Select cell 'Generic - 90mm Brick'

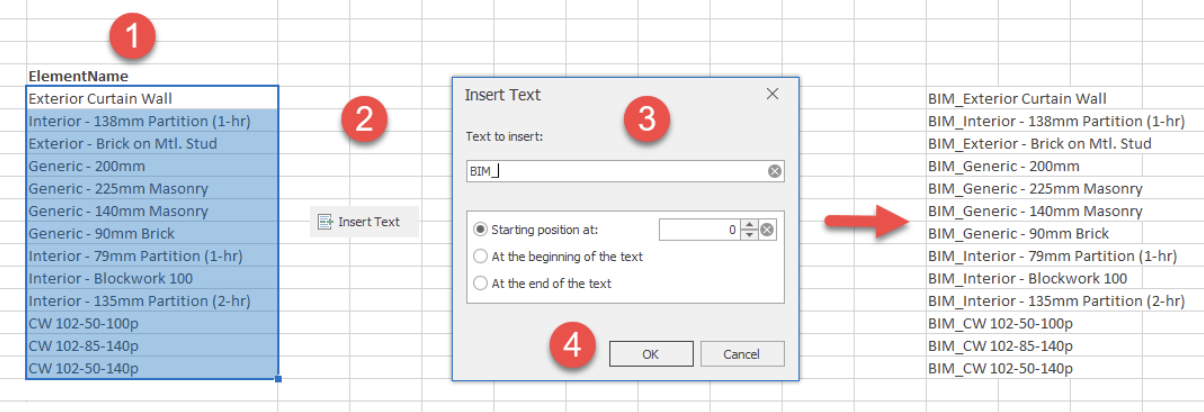(152, 233)
